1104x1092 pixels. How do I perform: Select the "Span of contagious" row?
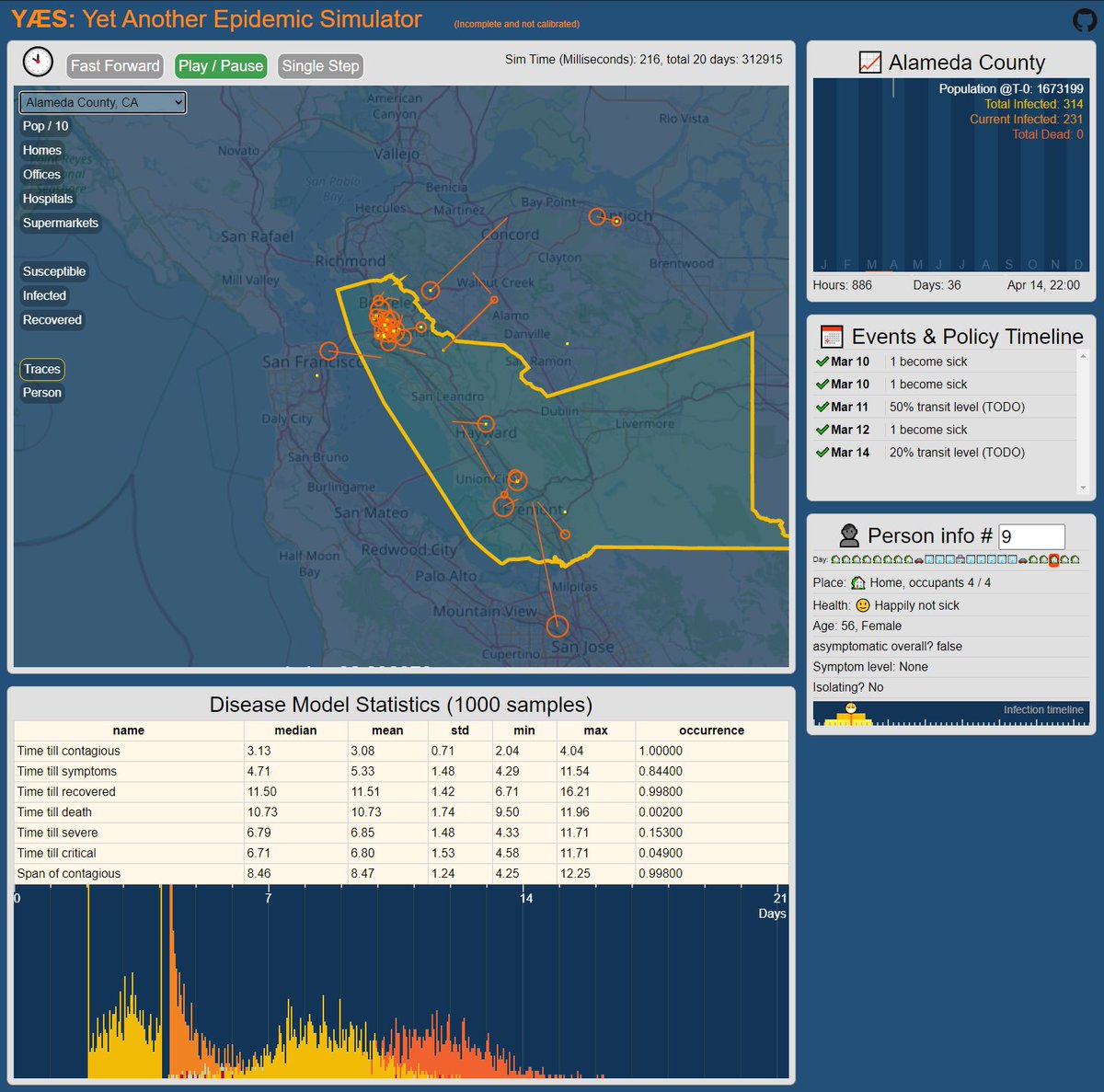[x=401, y=873]
